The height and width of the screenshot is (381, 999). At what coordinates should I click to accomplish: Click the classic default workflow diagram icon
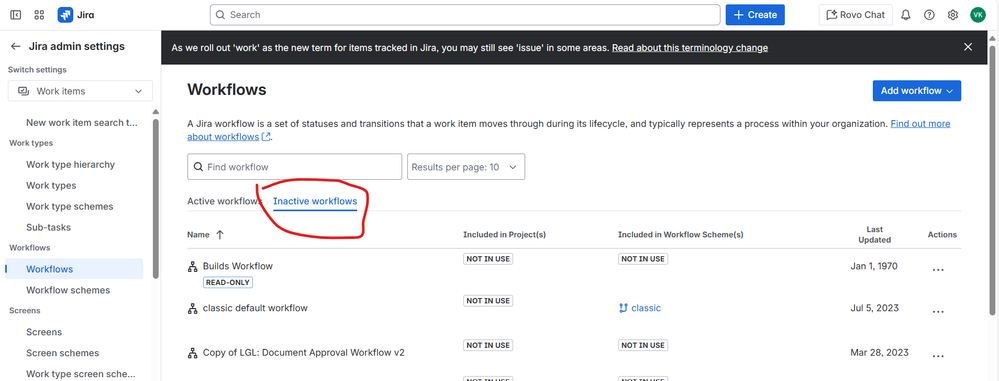pos(192,308)
